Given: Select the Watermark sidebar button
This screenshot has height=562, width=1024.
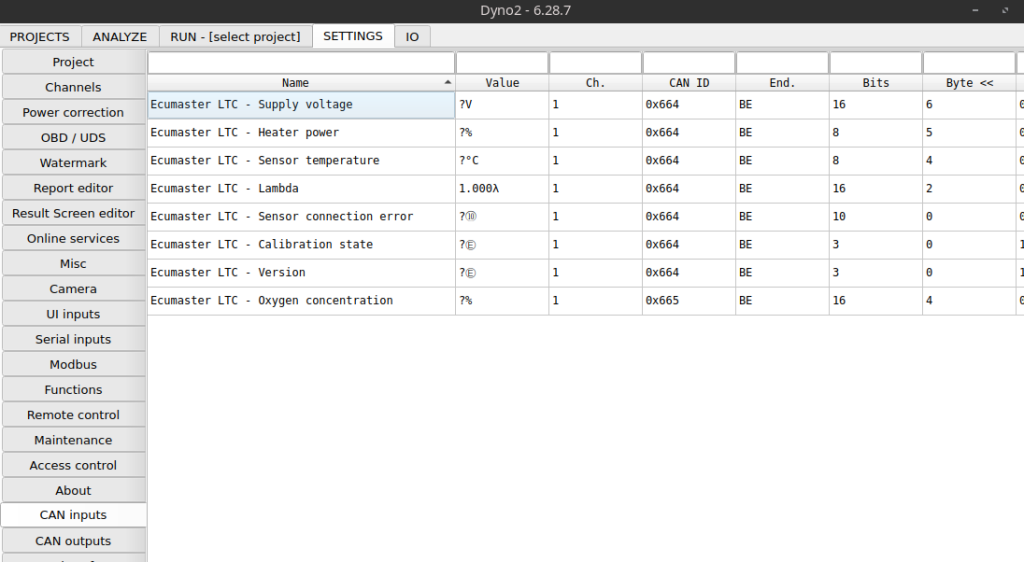Looking at the screenshot, I should 73,163.
